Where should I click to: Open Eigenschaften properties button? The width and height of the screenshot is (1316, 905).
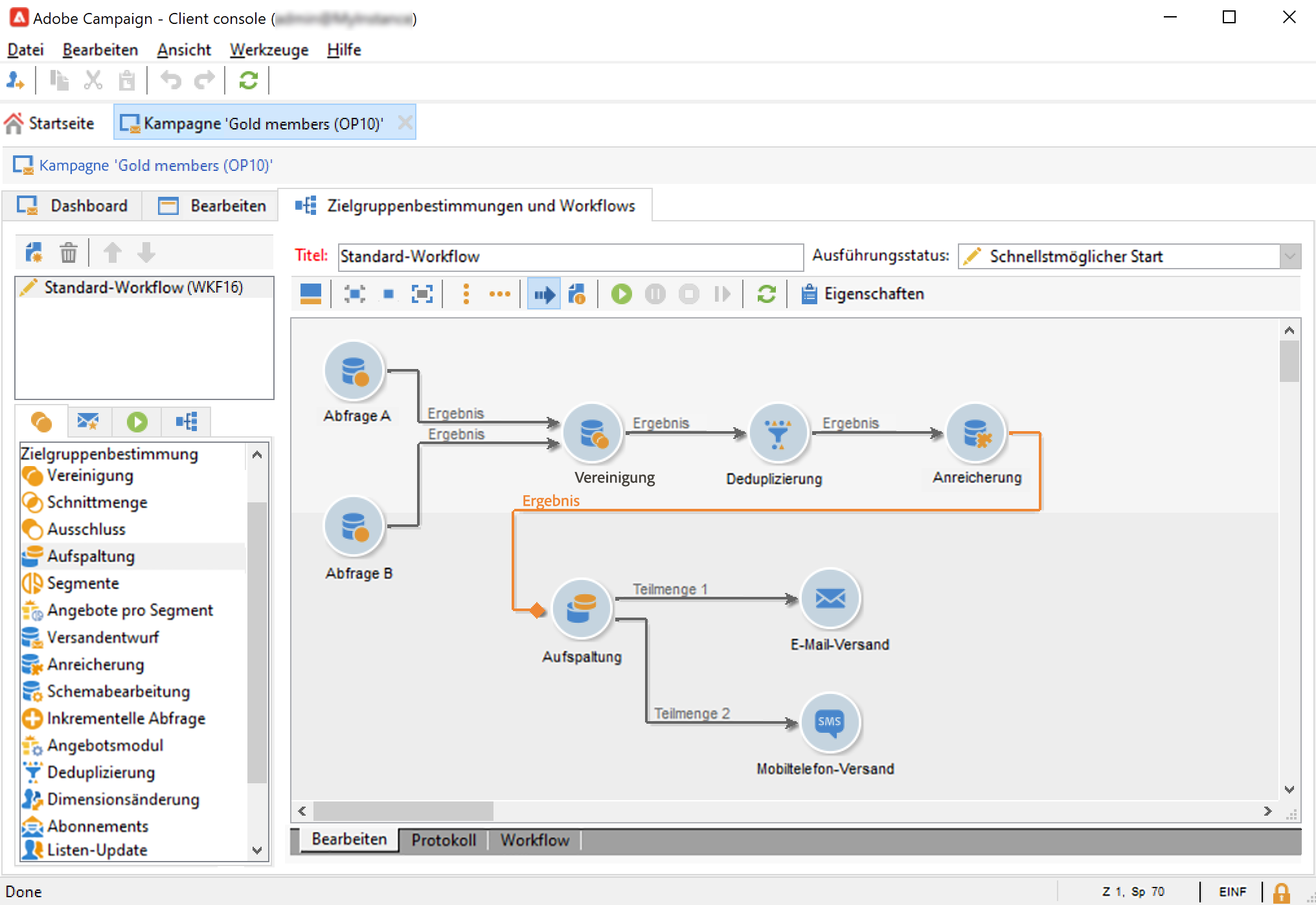[x=863, y=294]
